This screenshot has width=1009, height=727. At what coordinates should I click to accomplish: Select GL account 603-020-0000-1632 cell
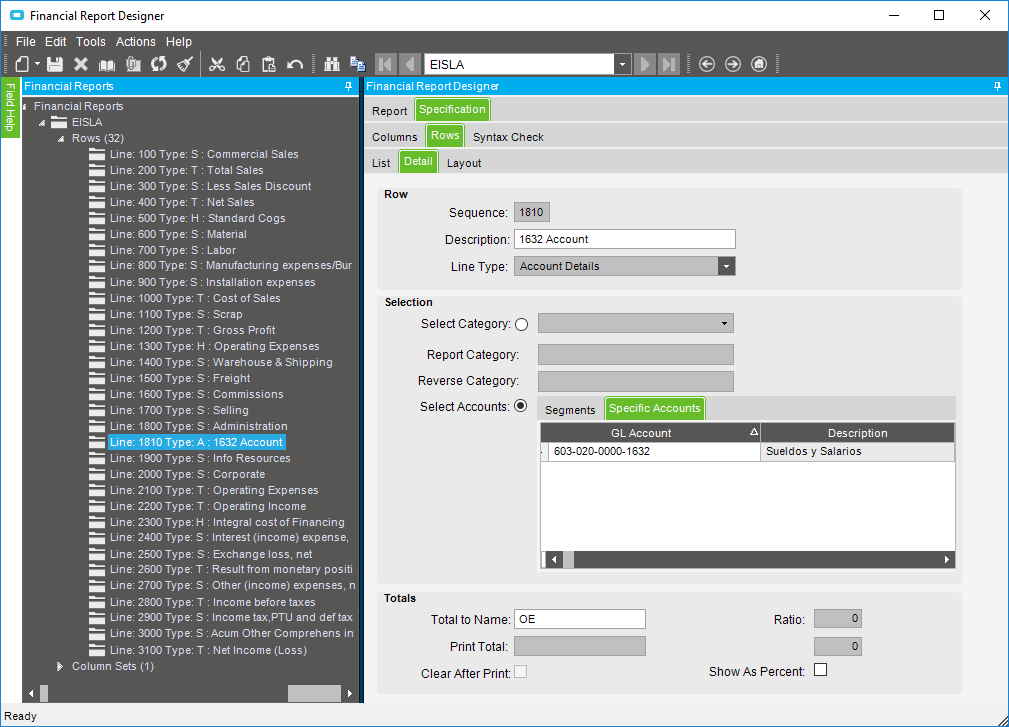(x=654, y=452)
